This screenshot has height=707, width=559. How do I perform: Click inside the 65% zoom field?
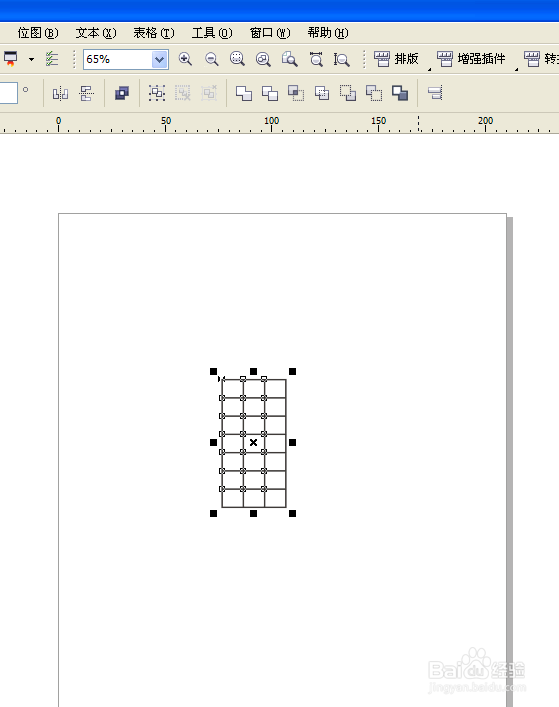click(x=118, y=60)
